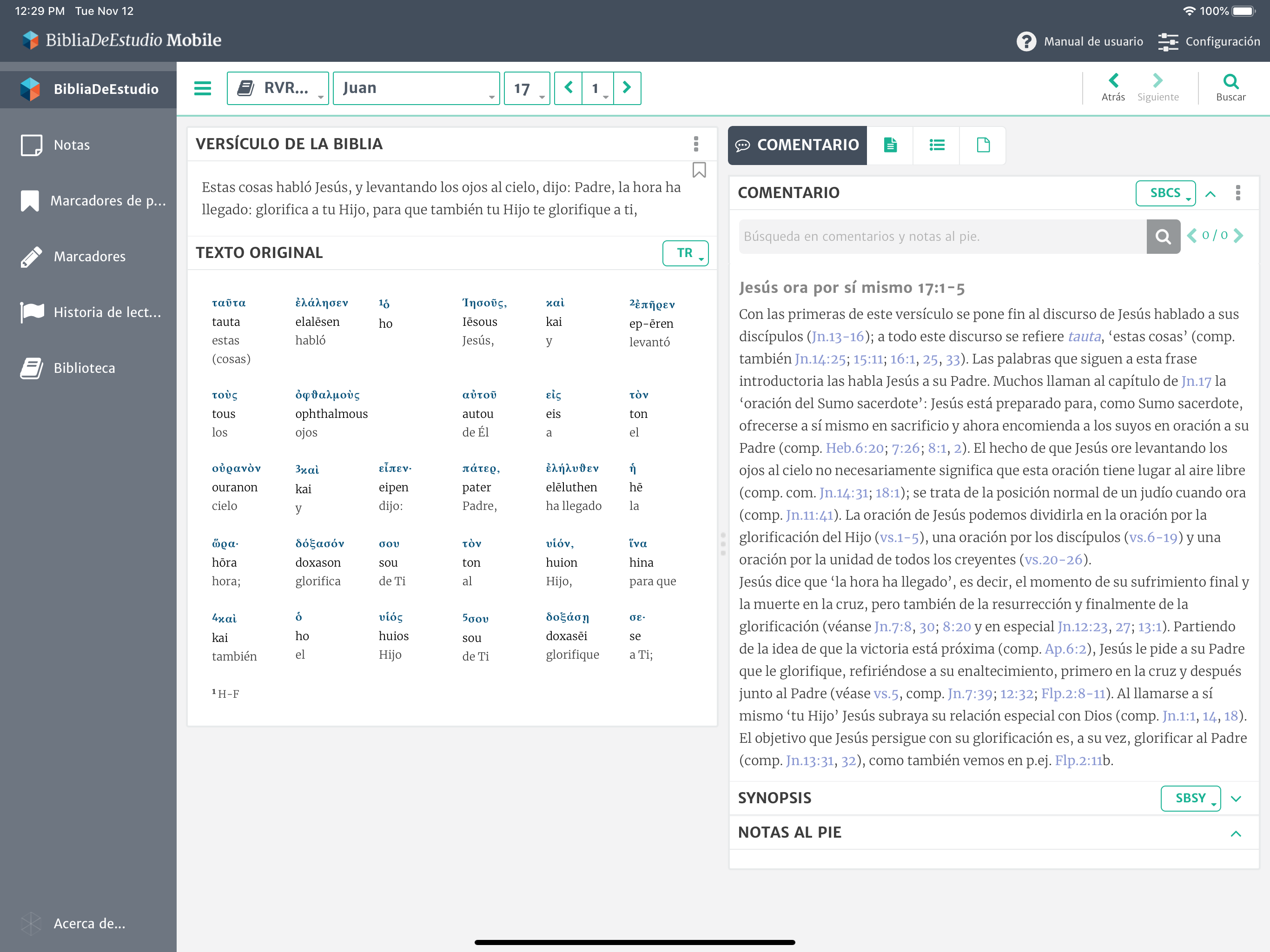
Task: Tap Greek word οὐρανὸν
Action: tap(236, 468)
